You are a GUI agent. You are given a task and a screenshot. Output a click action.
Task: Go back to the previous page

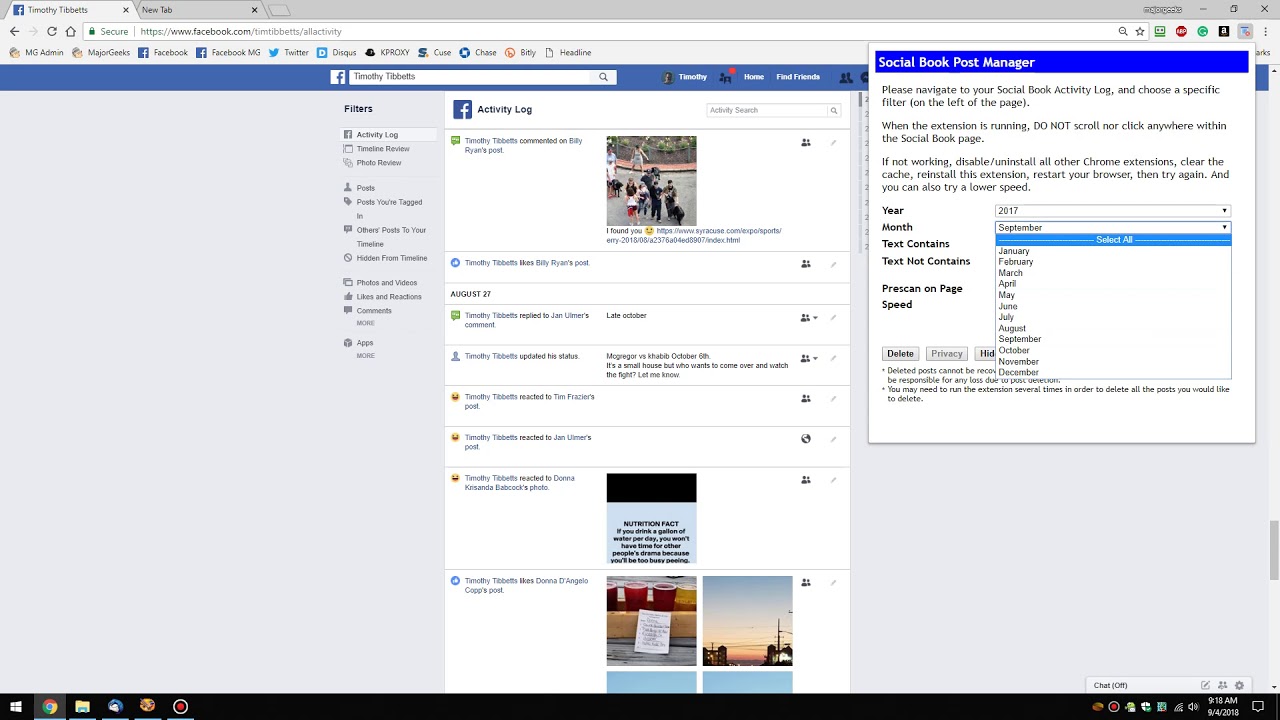(x=14, y=31)
